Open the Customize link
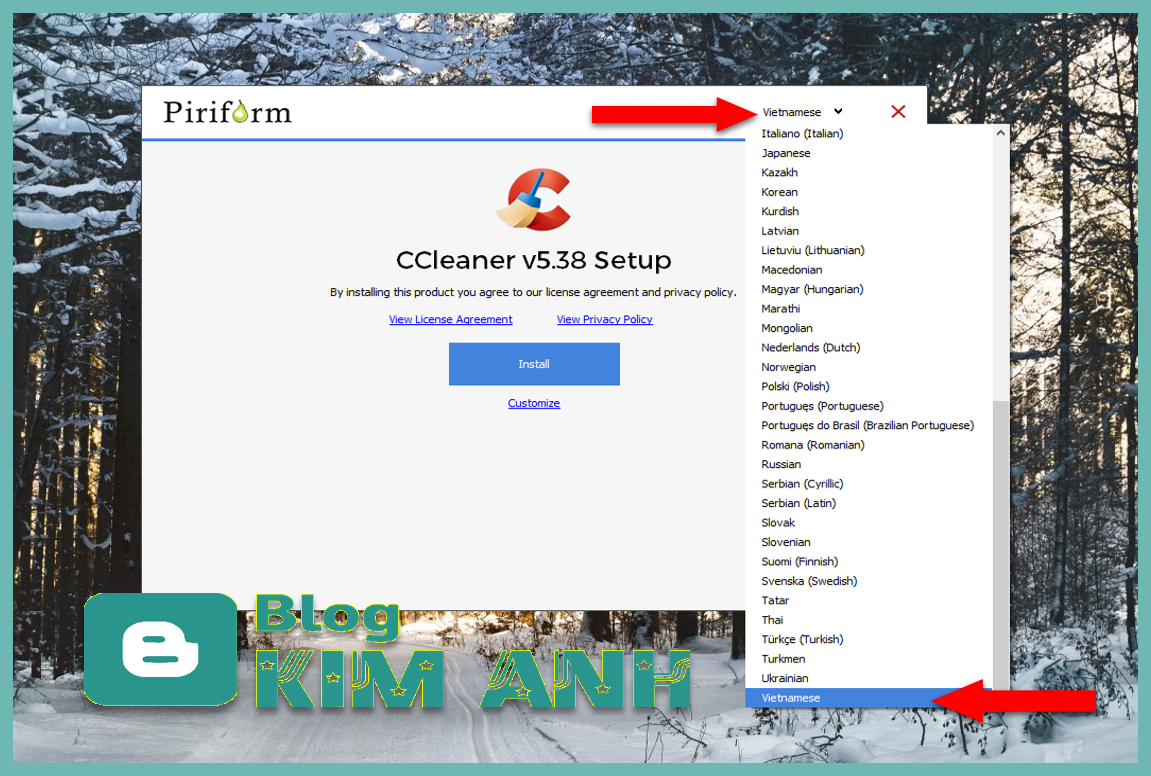Image resolution: width=1151 pixels, height=776 pixels. (x=534, y=403)
